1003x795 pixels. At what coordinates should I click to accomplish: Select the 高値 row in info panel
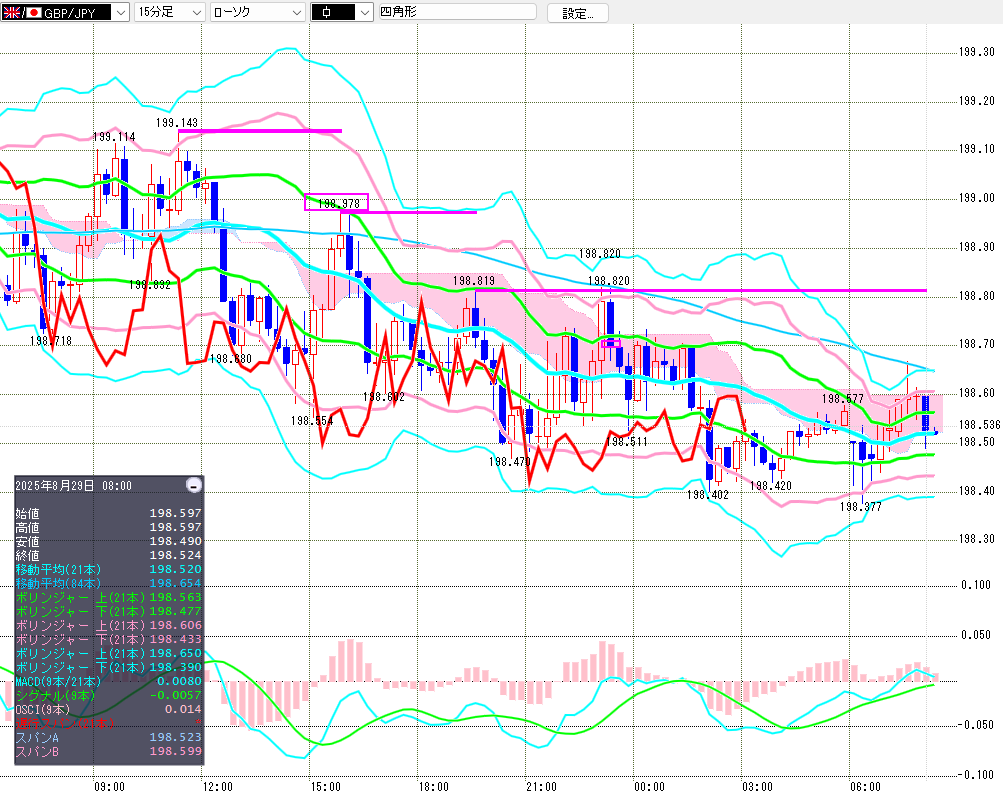[x=108, y=527]
